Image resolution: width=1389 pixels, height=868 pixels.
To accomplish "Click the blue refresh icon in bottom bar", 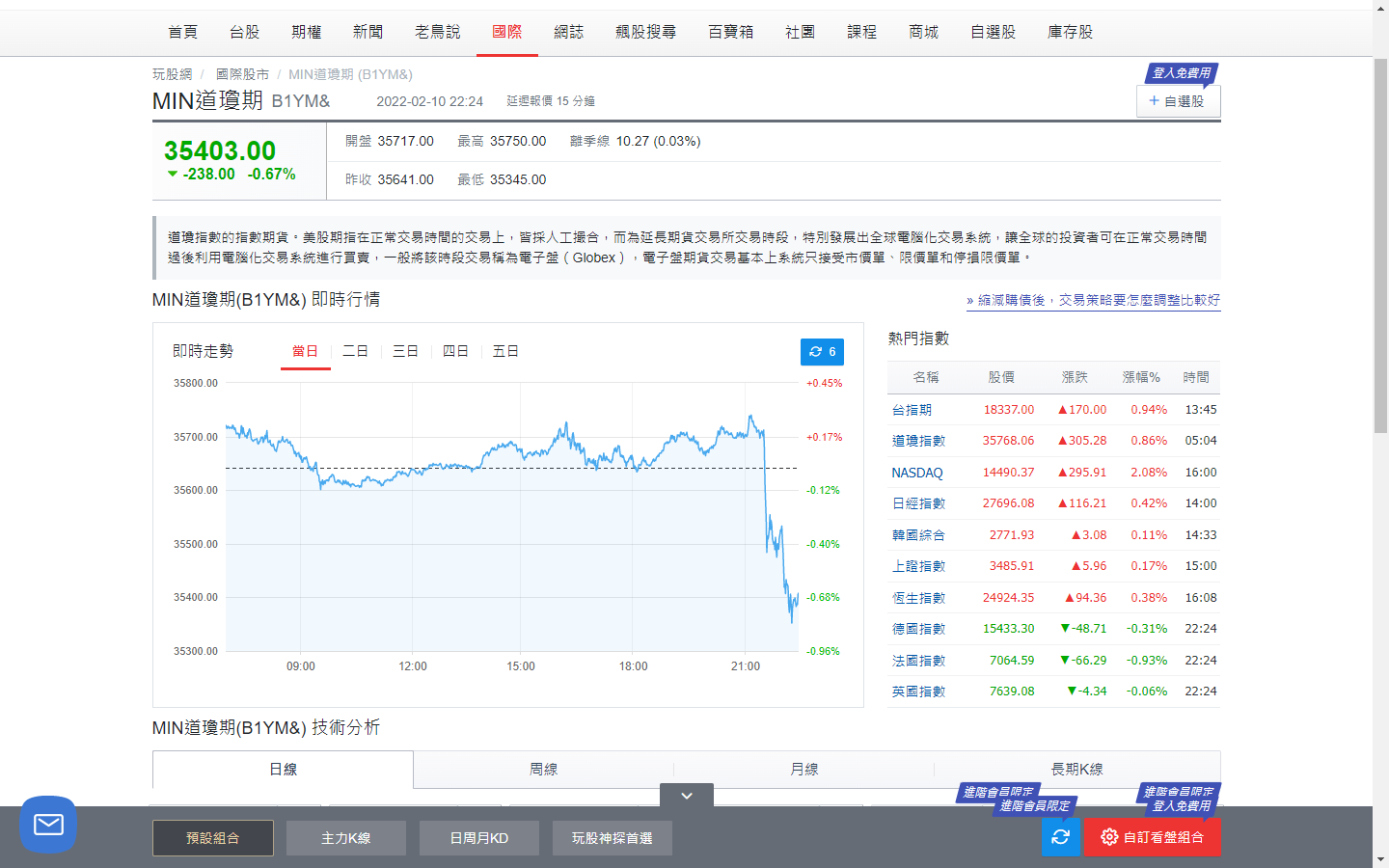I will (1060, 837).
